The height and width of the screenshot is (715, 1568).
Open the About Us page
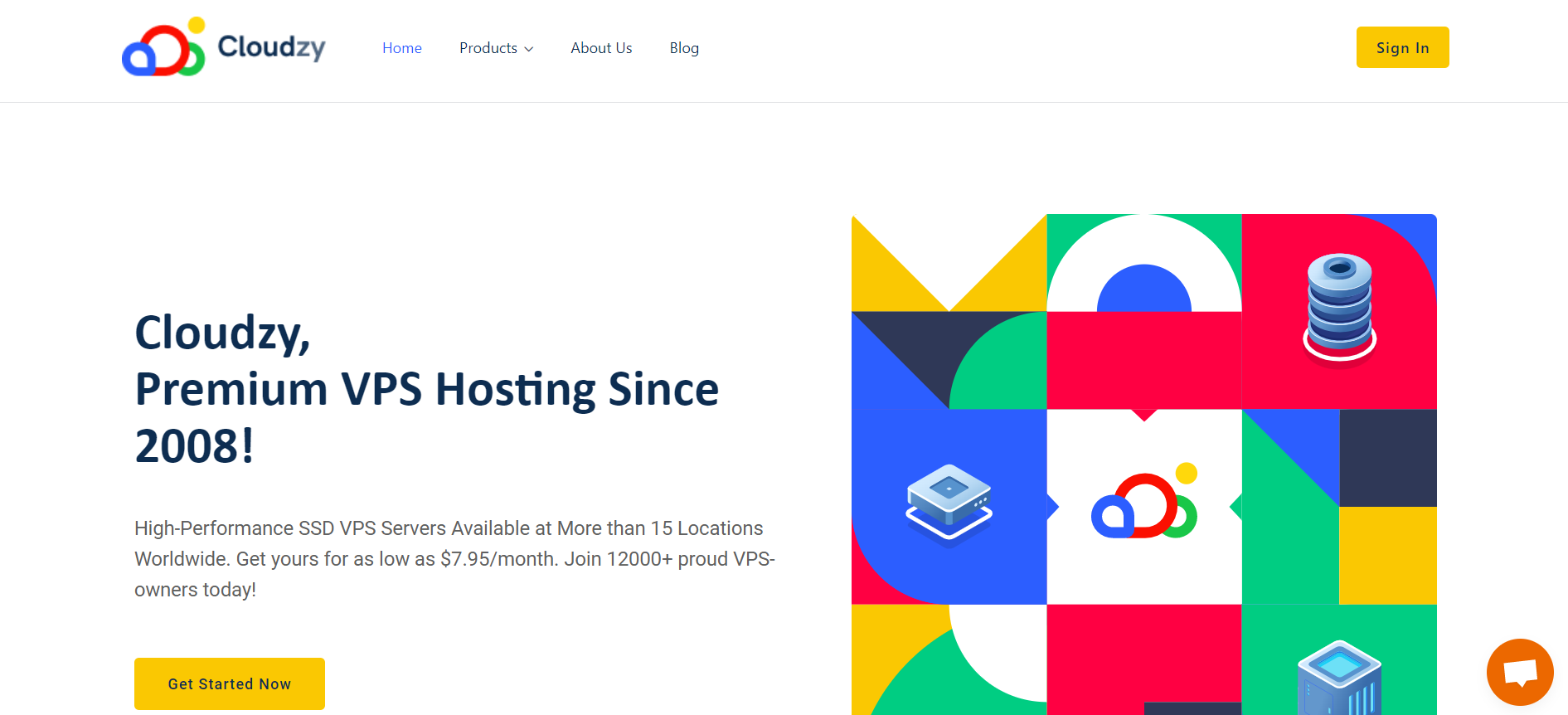(601, 48)
